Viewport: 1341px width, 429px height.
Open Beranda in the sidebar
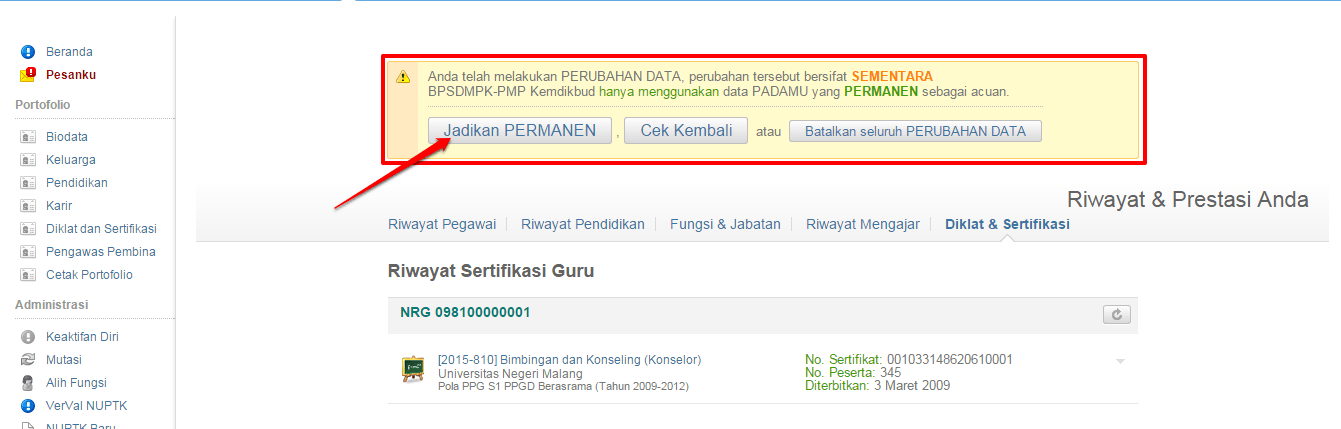[69, 52]
